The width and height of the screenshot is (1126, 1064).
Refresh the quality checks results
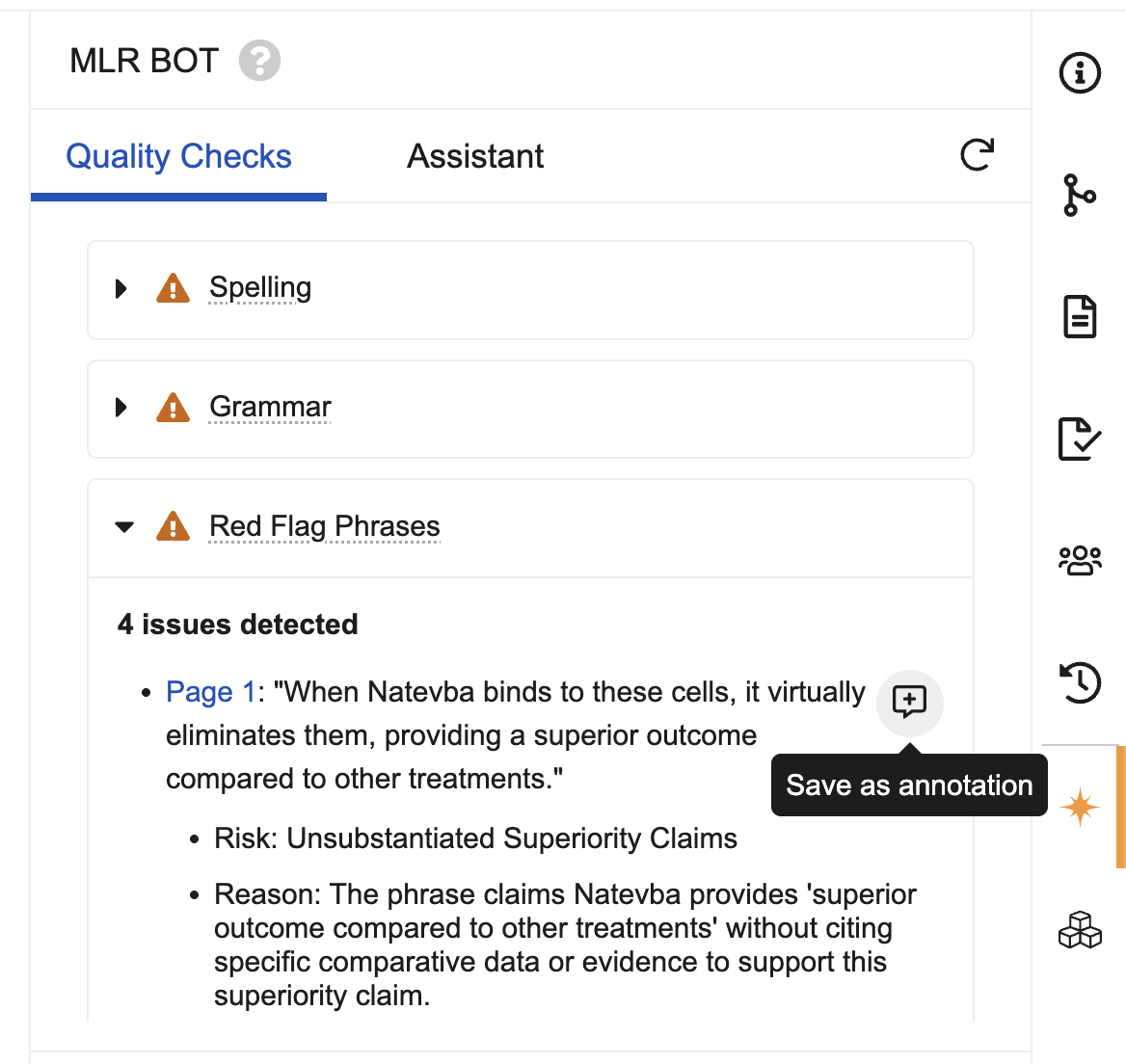[978, 155]
